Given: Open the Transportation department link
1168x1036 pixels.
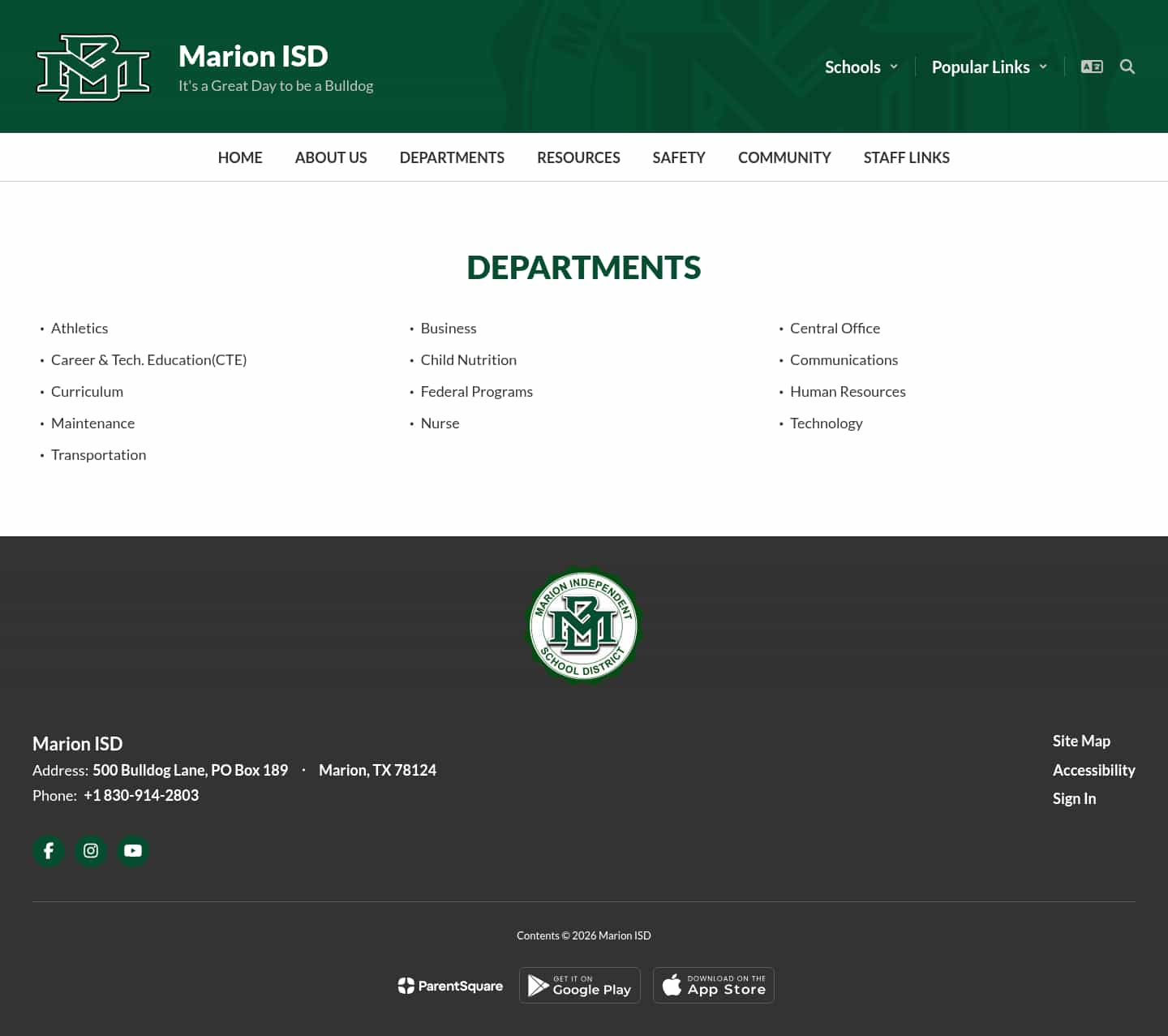Looking at the screenshot, I should coord(99,454).
